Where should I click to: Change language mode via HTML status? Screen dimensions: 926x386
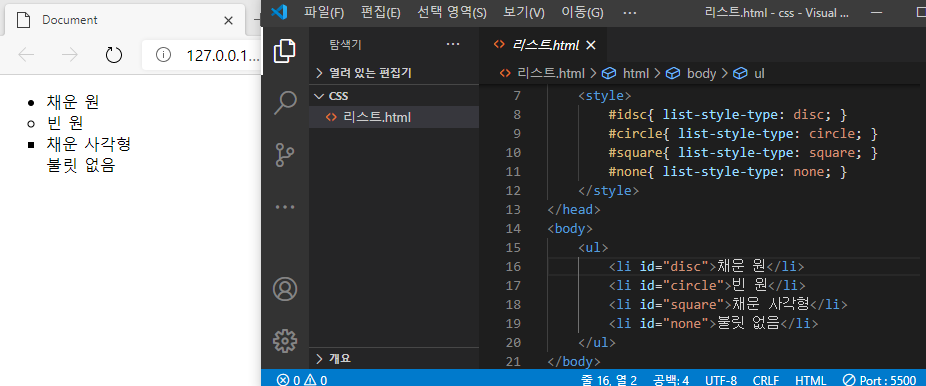tap(811, 380)
